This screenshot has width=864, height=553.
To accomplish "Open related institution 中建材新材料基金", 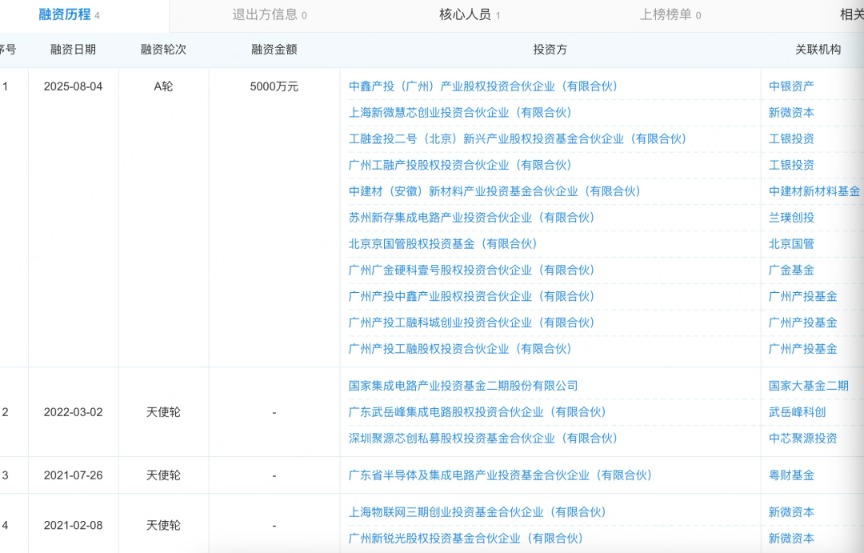I will 814,192.
